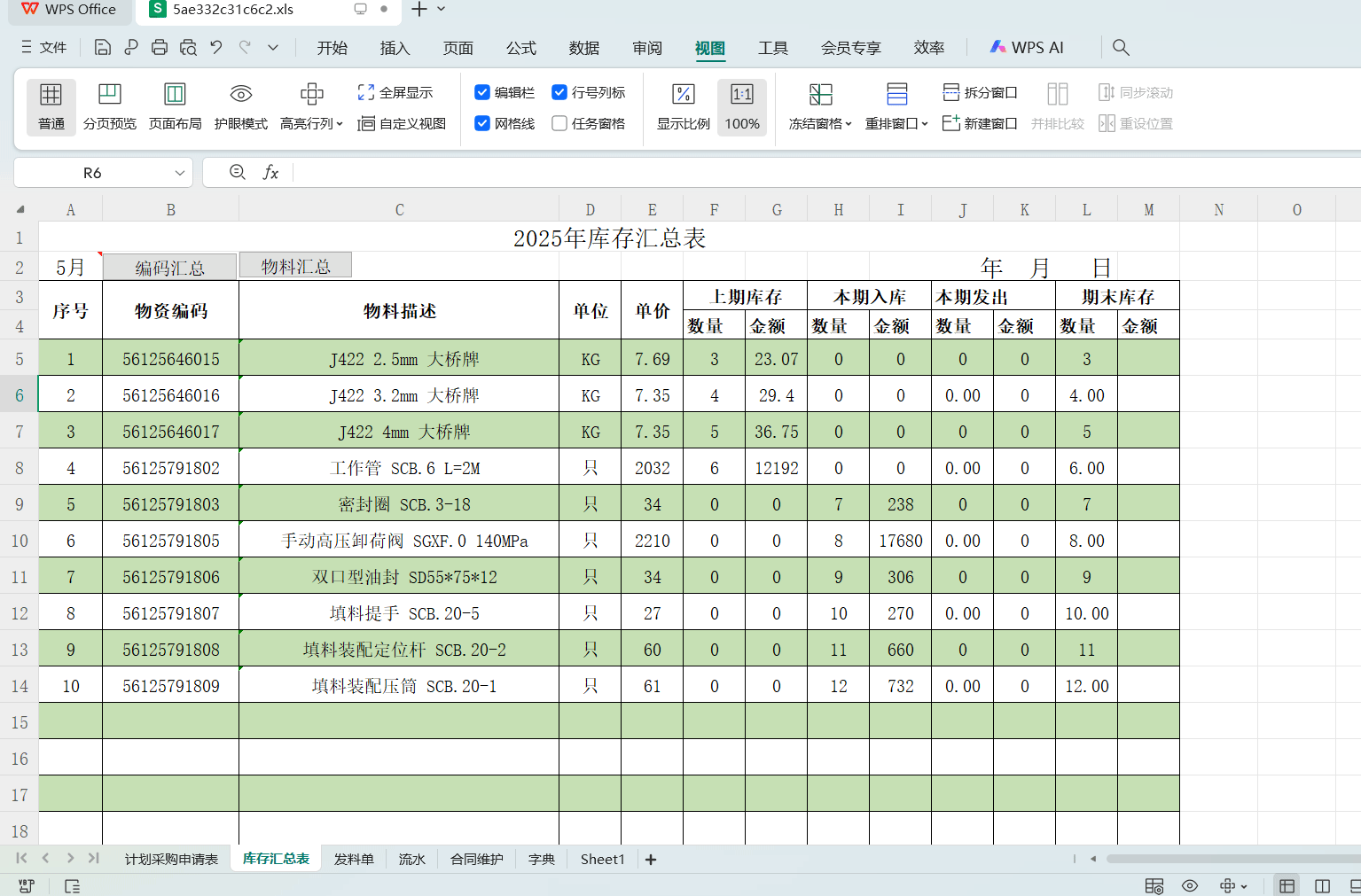Click the print preview icon
Viewport: 1361px width, 896px height.
(187, 47)
